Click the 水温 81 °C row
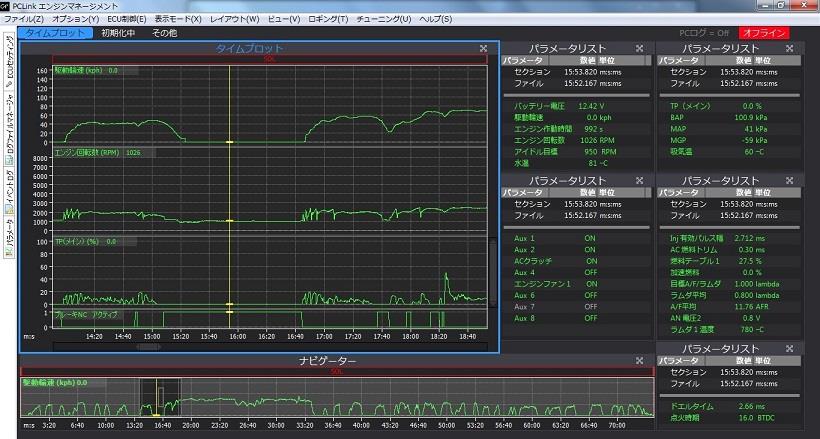Screen dimensions: 820x439 575,163
